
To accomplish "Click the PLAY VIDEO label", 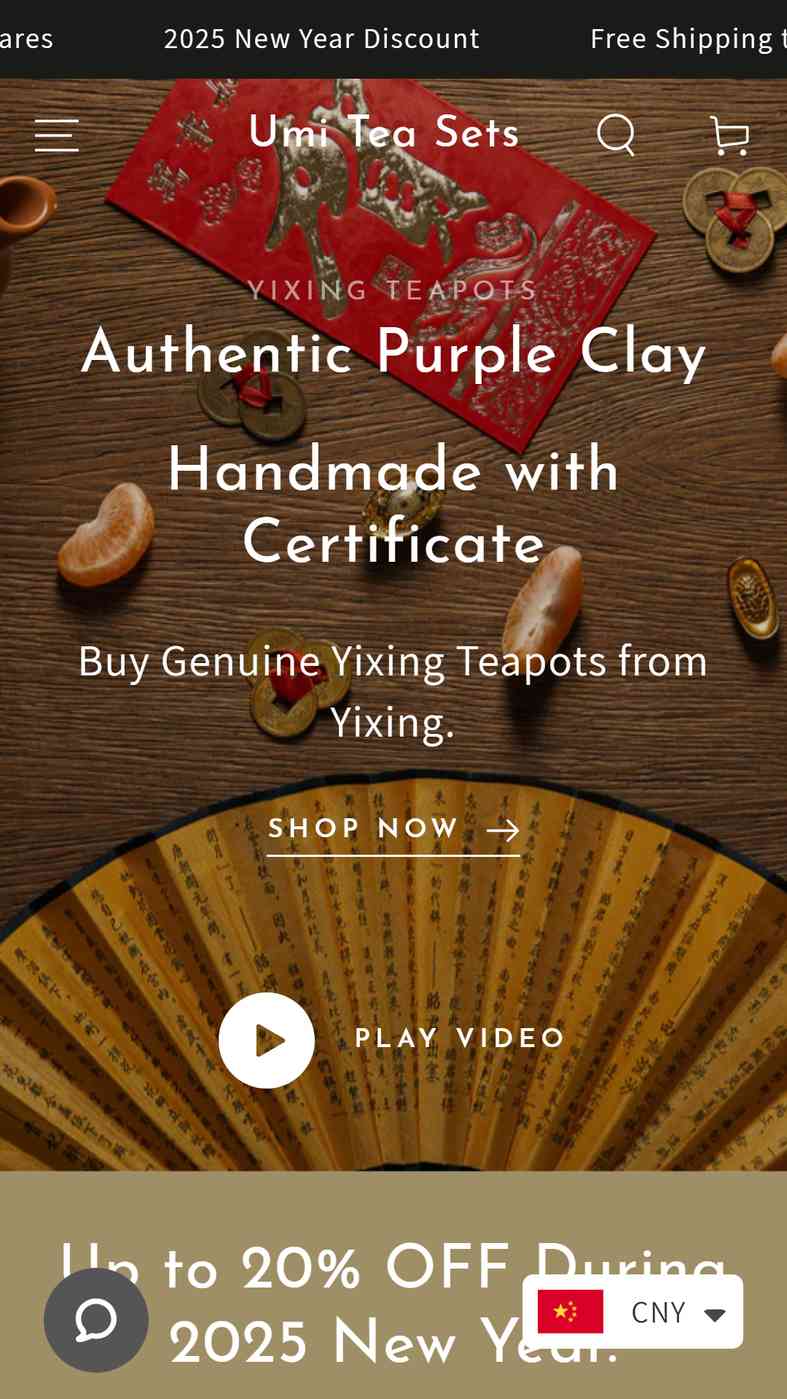I will (x=460, y=1038).
